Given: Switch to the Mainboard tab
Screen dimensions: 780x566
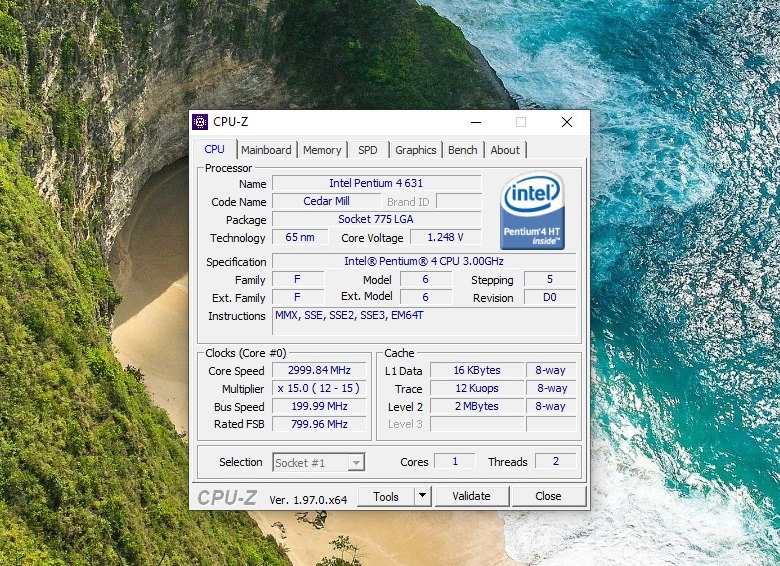Looking at the screenshot, I should (x=266, y=150).
